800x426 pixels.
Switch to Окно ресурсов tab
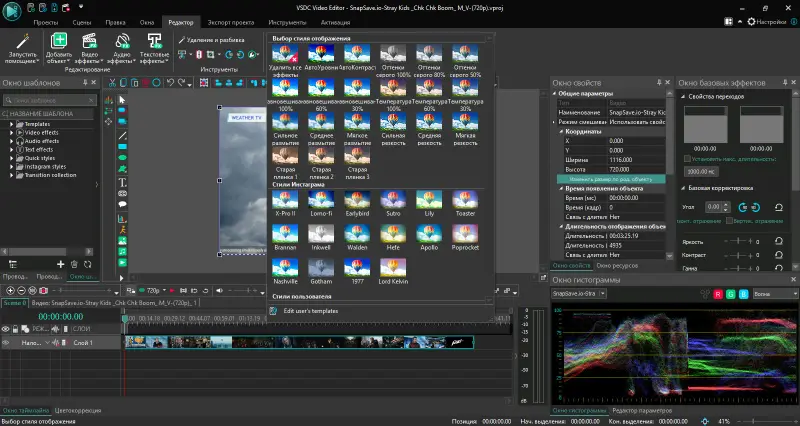pos(617,265)
